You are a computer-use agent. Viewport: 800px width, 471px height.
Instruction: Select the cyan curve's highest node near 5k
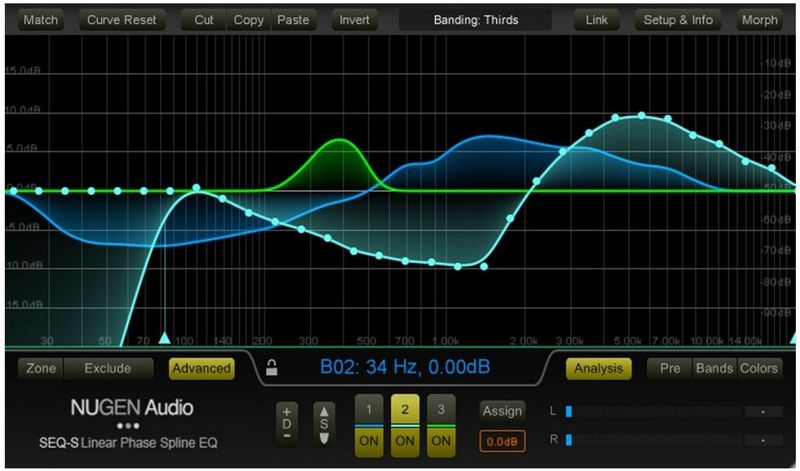pos(642,115)
